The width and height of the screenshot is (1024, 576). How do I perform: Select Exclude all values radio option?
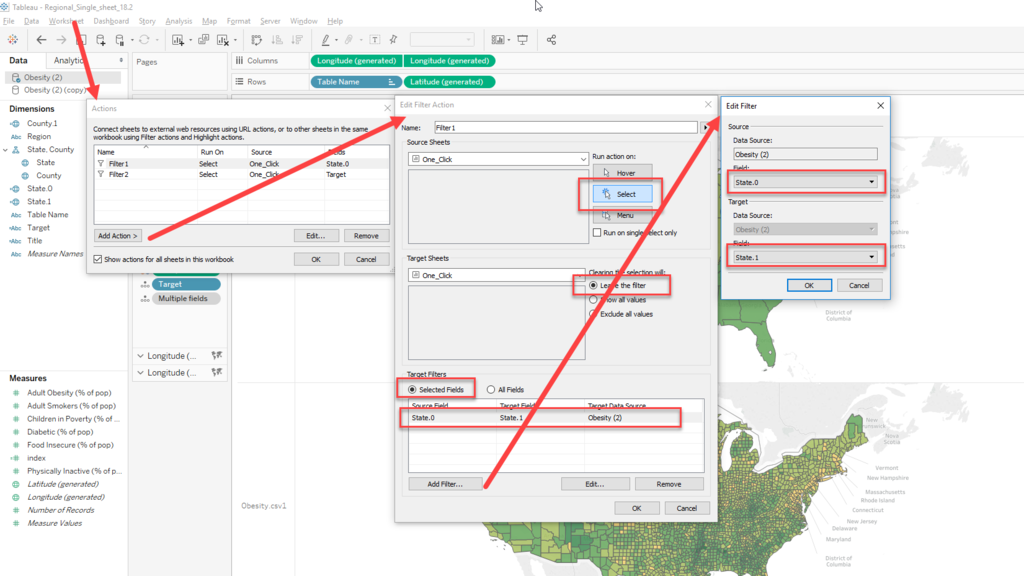(593, 314)
